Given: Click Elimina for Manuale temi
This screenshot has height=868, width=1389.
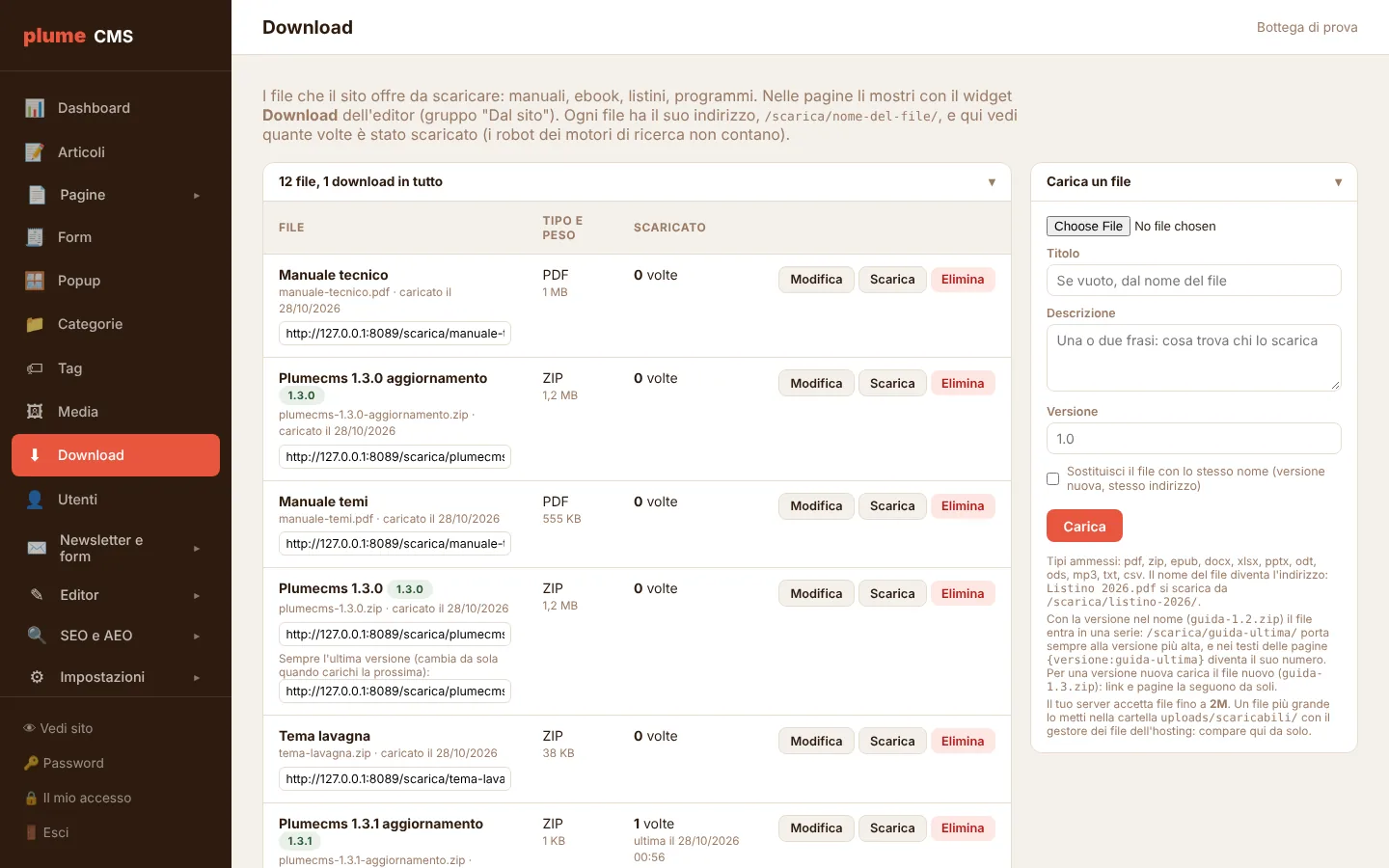Looking at the screenshot, I should [x=963, y=506].
